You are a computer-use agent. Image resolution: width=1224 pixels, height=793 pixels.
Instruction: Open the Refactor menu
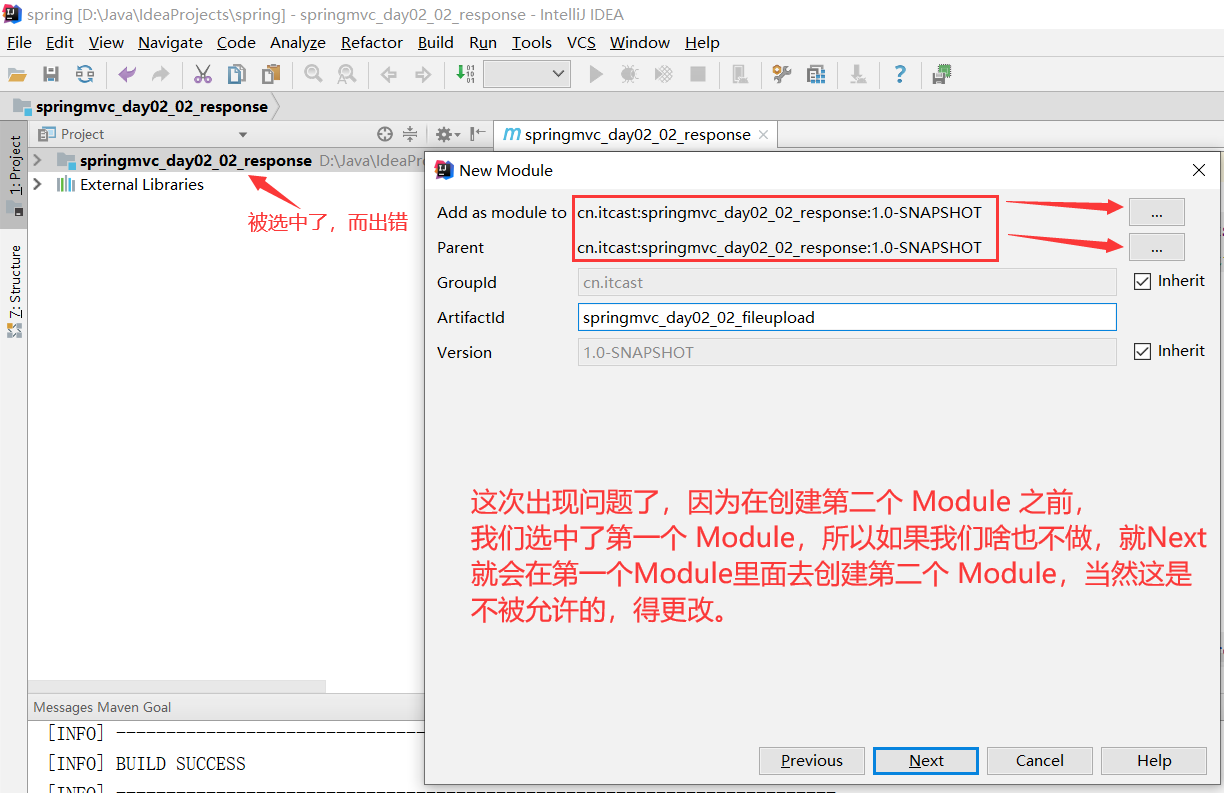tap(372, 42)
